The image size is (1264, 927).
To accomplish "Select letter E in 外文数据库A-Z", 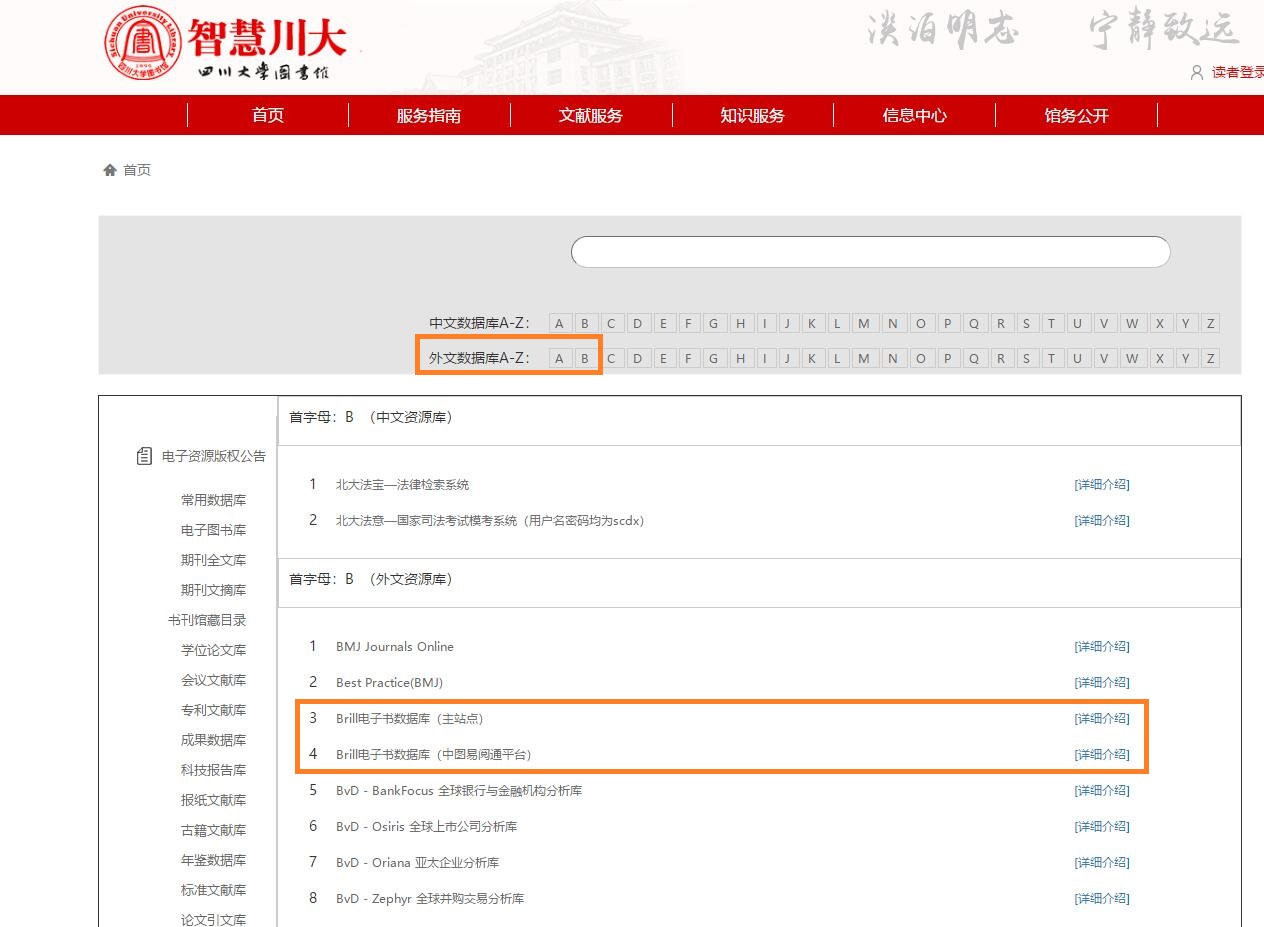I will 663,358.
